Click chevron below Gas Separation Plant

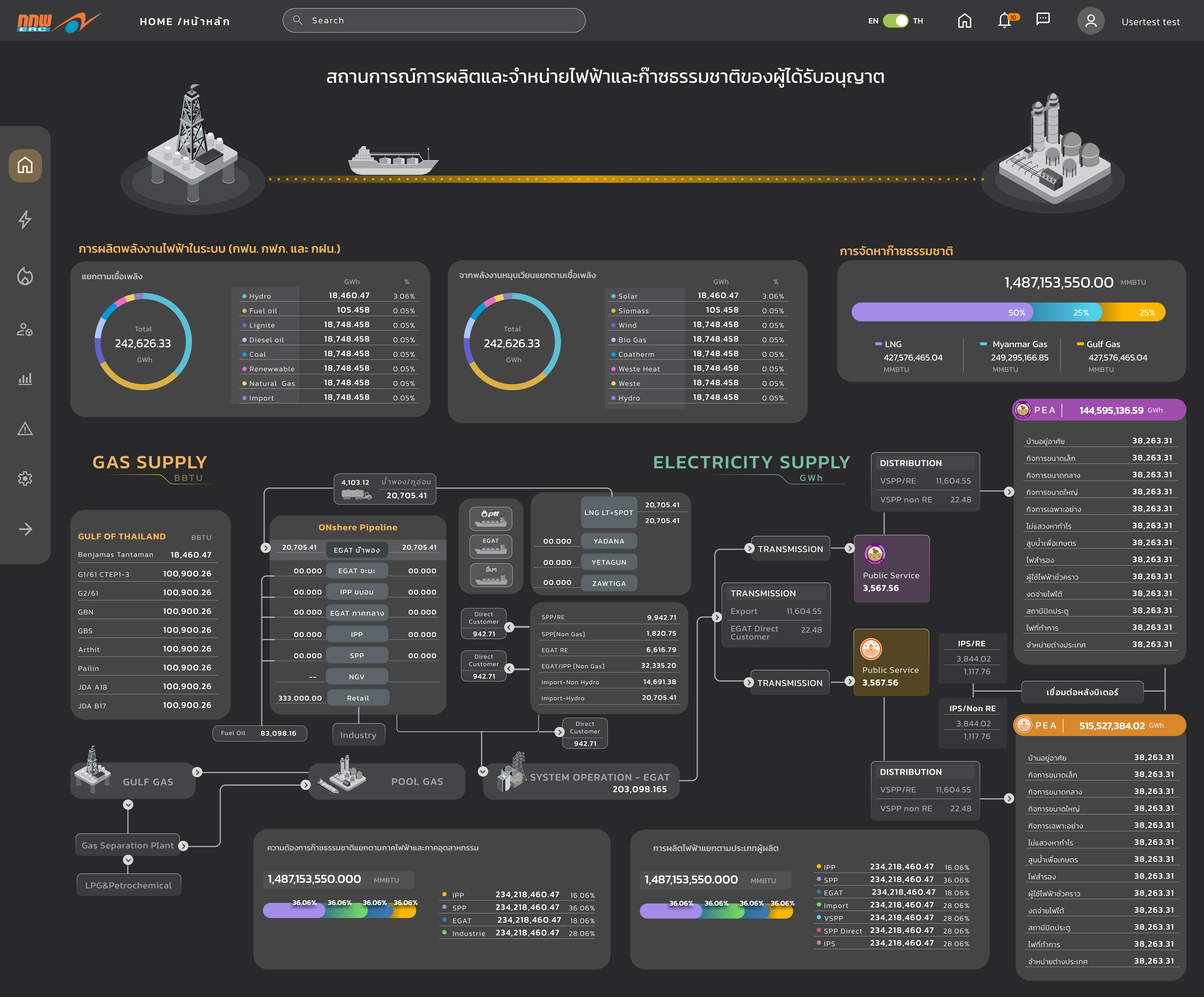click(x=128, y=860)
